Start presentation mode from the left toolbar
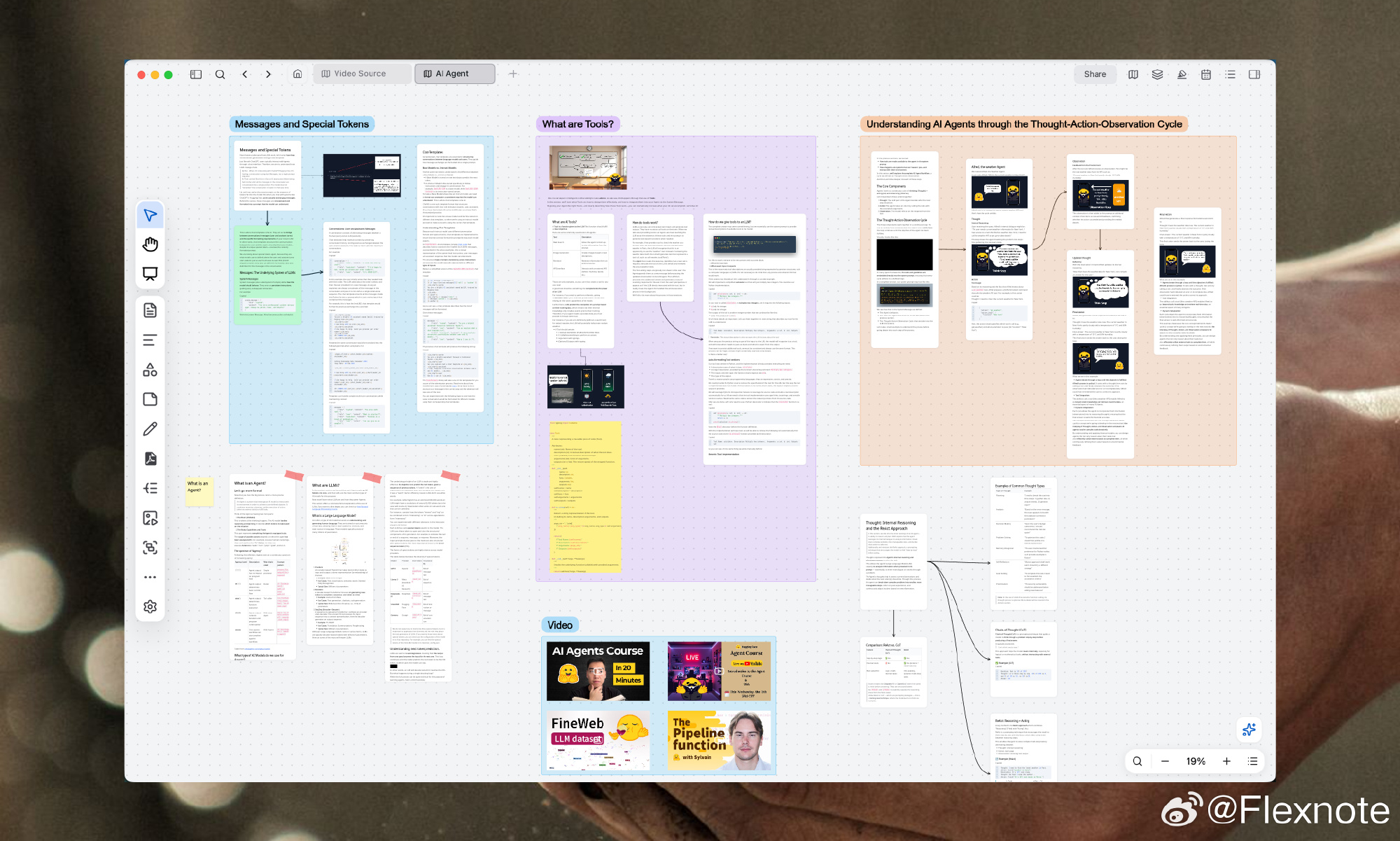This screenshot has height=841, width=1400. click(150, 274)
